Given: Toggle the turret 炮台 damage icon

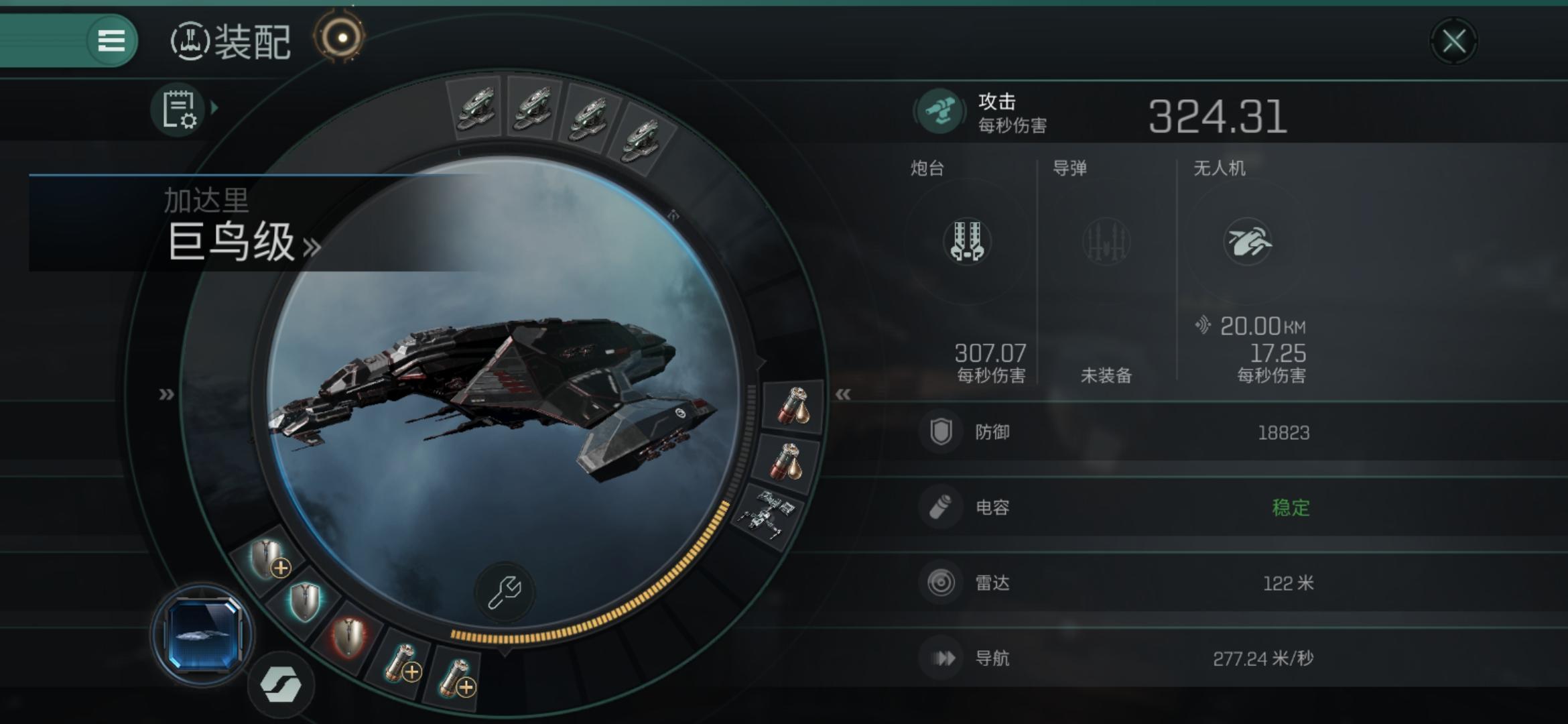Looking at the screenshot, I should 966,241.
